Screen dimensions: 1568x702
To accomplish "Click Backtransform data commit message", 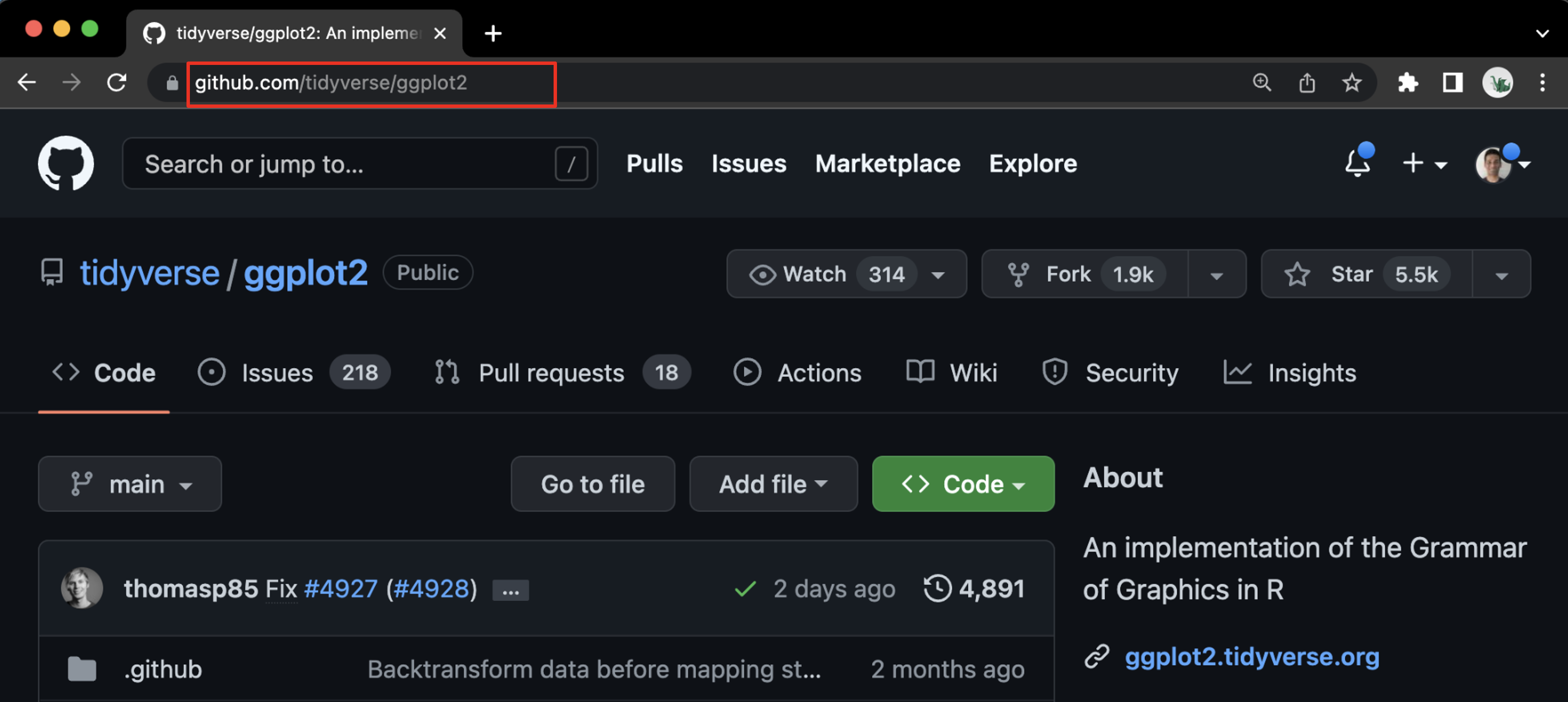I will (x=594, y=669).
